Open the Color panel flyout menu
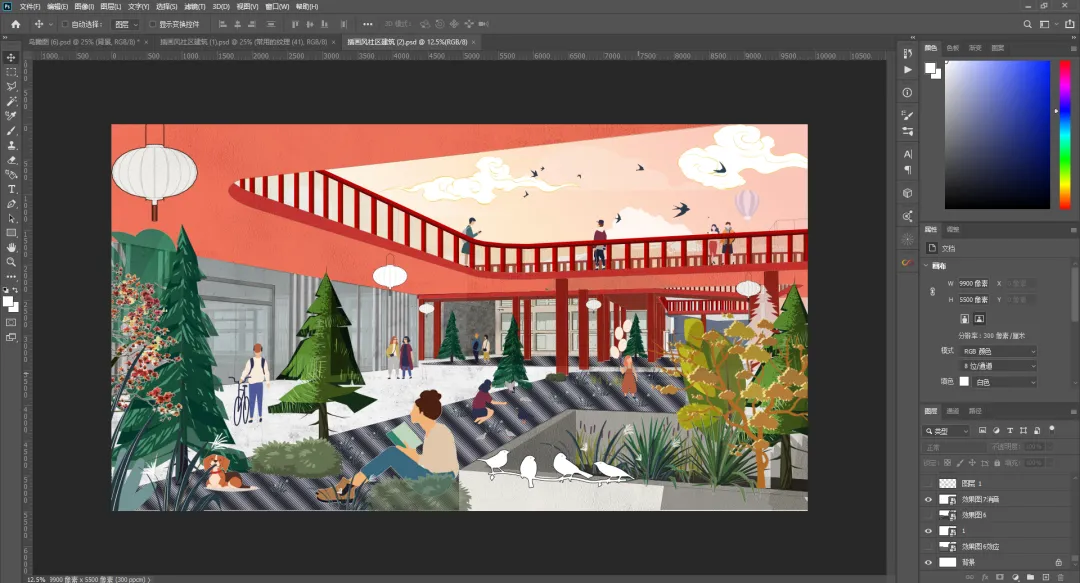Image resolution: width=1080 pixels, height=583 pixels. 1073,48
